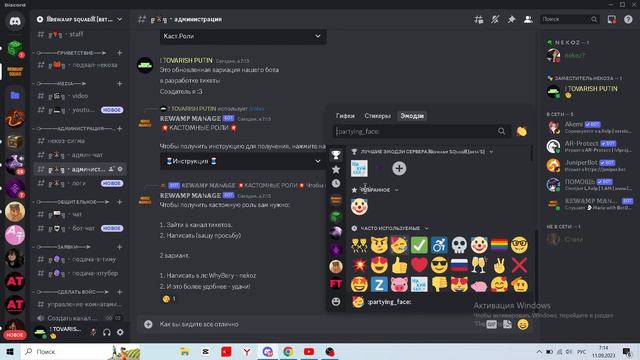This screenshot has height=360, width=640.
Task: Open the админ-чат channel
Action: 80,155
